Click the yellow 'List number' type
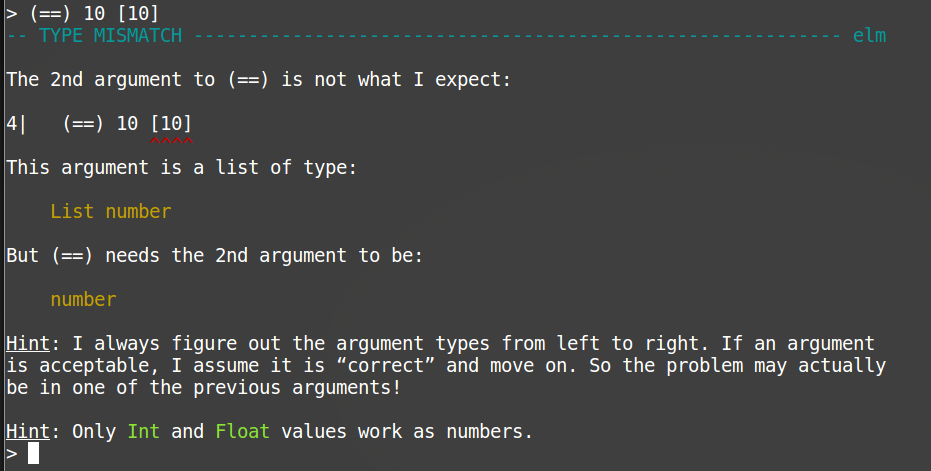Viewport: 931px width, 471px height. pyautogui.click(x=110, y=211)
